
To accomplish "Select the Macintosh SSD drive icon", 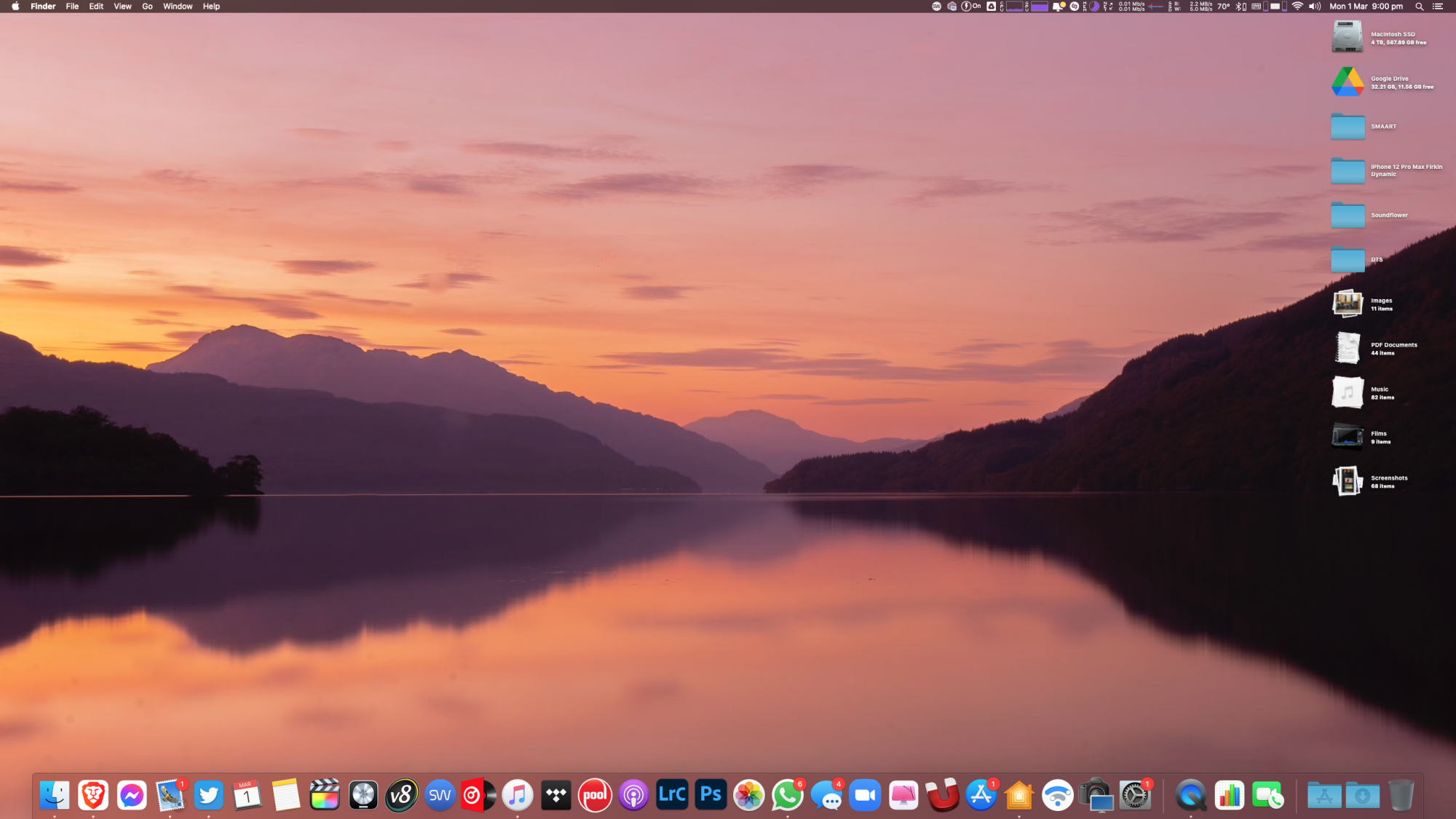I will [x=1348, y=37].
